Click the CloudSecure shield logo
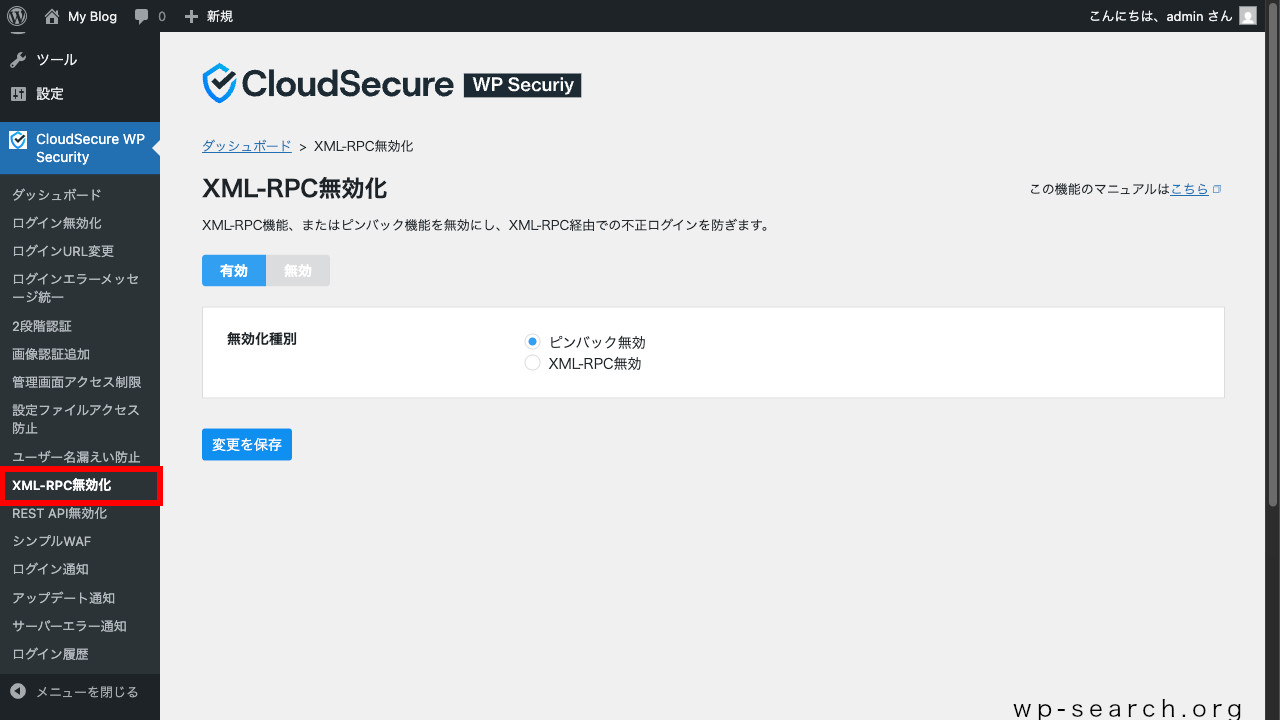The height and width of the screenshot is (720, 1280). 220,82
